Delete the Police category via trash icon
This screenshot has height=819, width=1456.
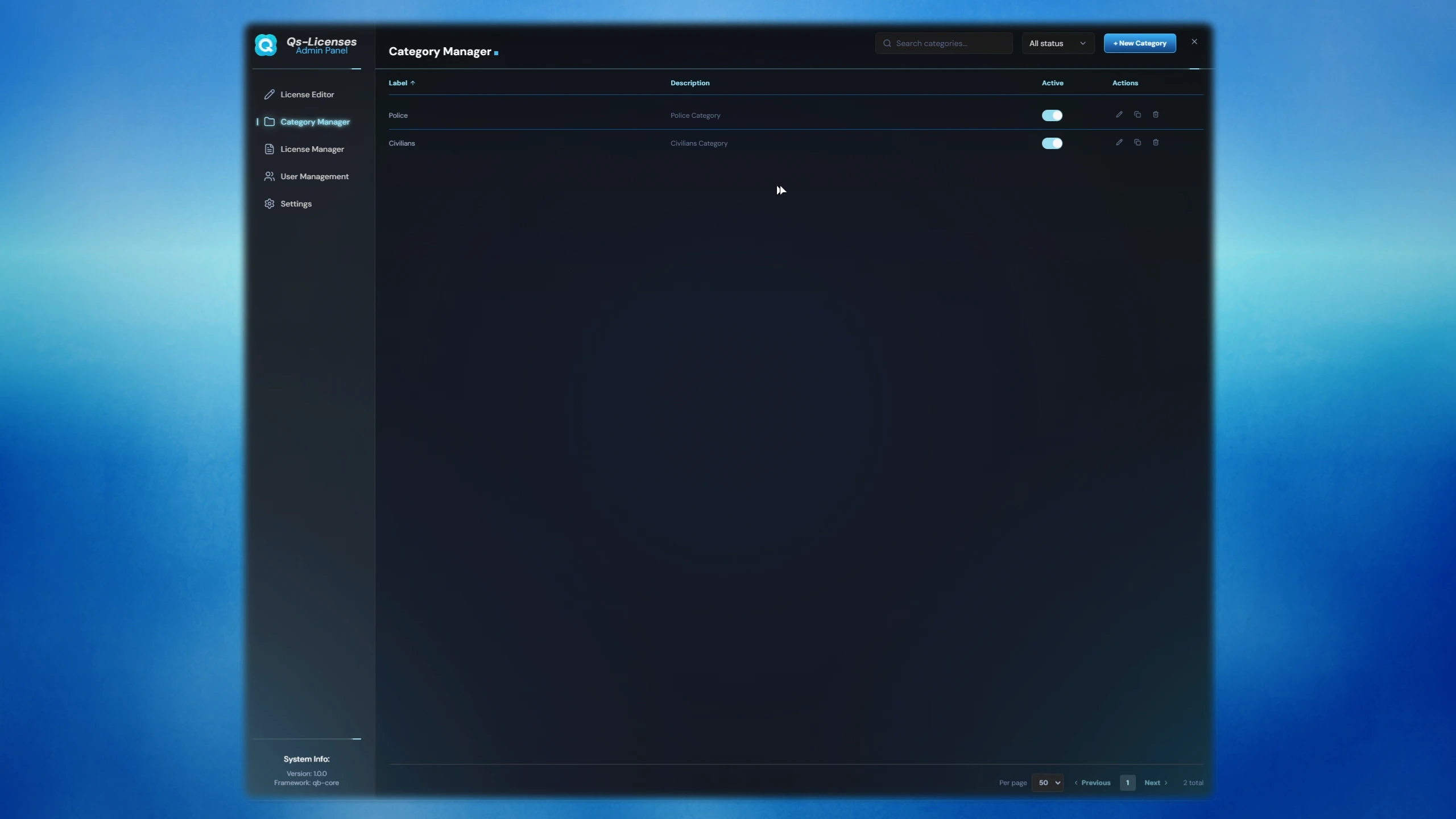click(x=1155, y=114)
